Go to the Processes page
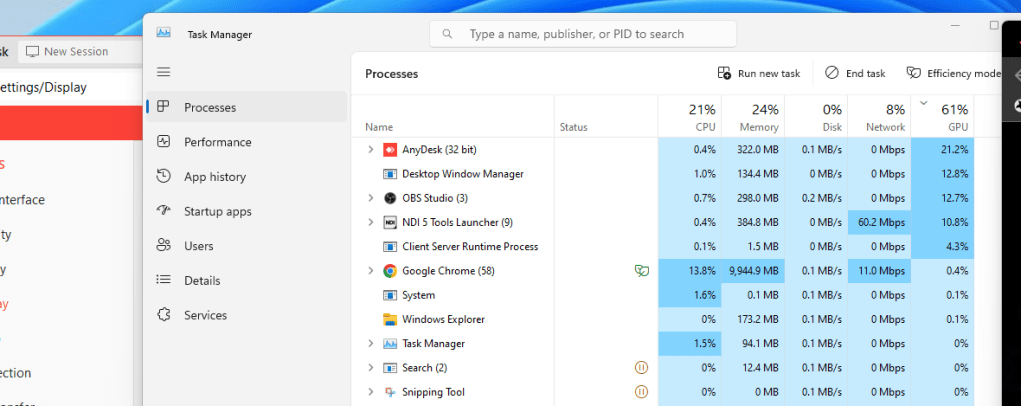Image resolution: width=1021 pixels, height=406 pixels. 246,107
